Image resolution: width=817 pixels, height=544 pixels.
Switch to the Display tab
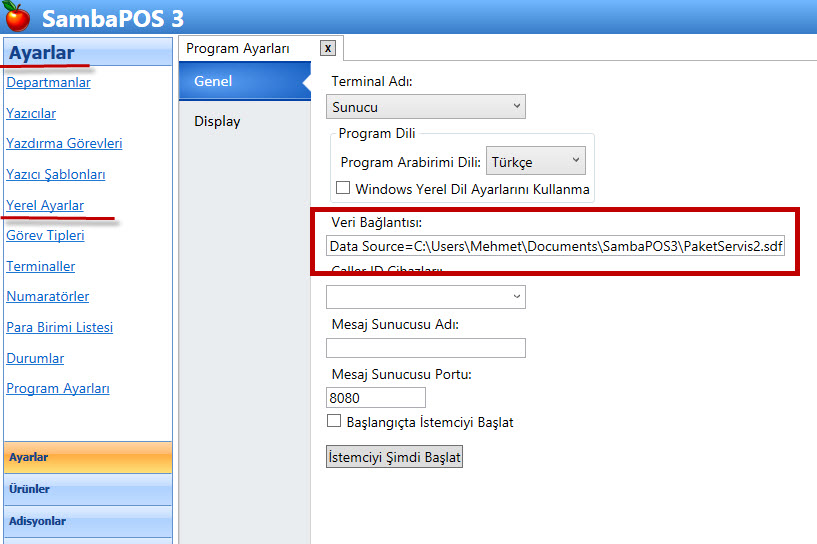pyautogui.click(x=217, y=122)
